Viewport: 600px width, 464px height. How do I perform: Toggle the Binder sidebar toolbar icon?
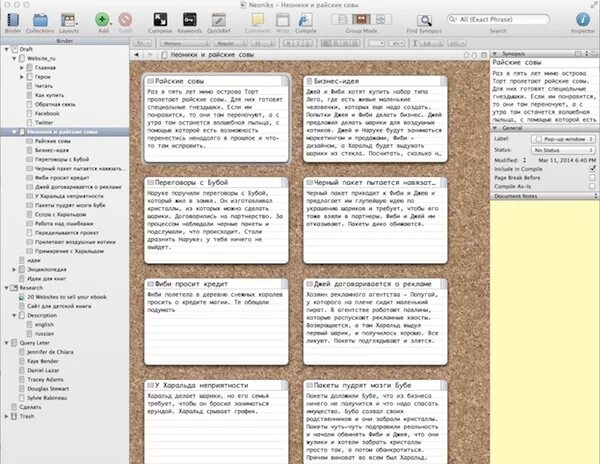tap(13, 20)
